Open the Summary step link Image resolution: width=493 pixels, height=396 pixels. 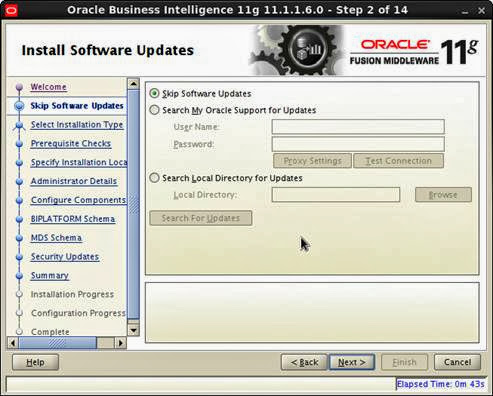(50, 276)
